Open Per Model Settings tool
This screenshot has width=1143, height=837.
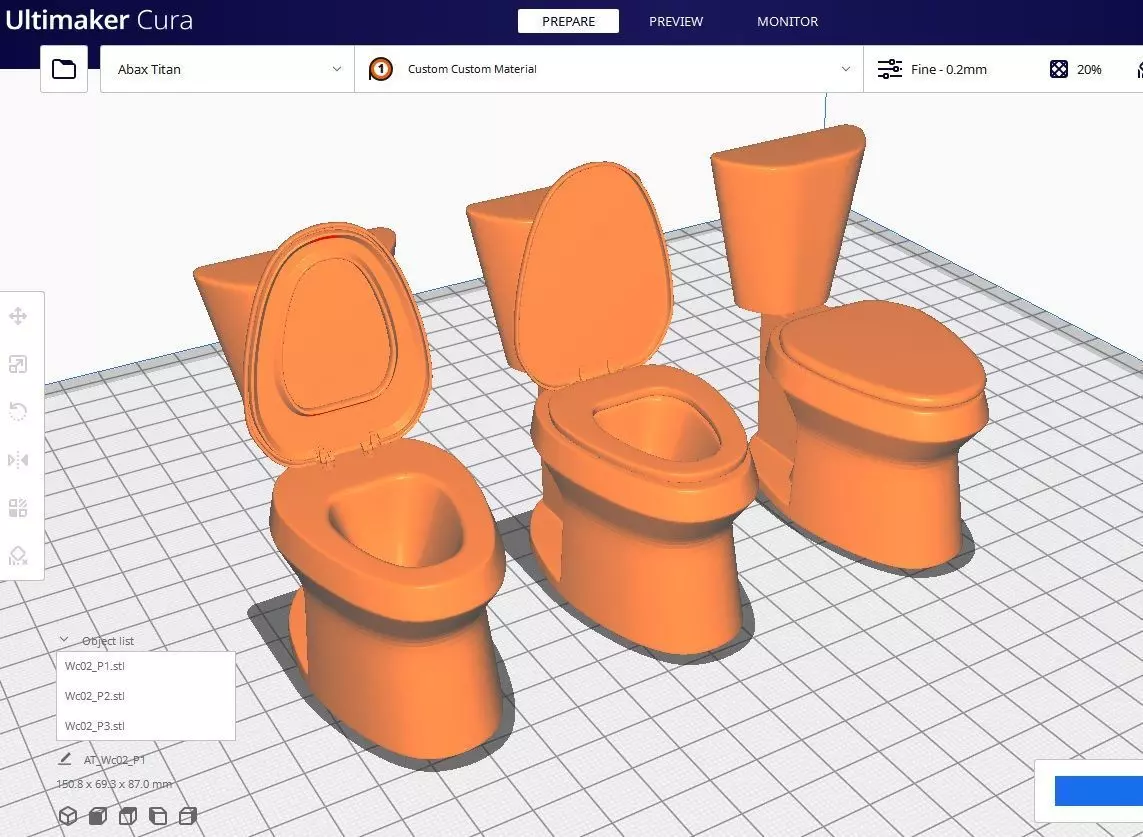(18, 508)
